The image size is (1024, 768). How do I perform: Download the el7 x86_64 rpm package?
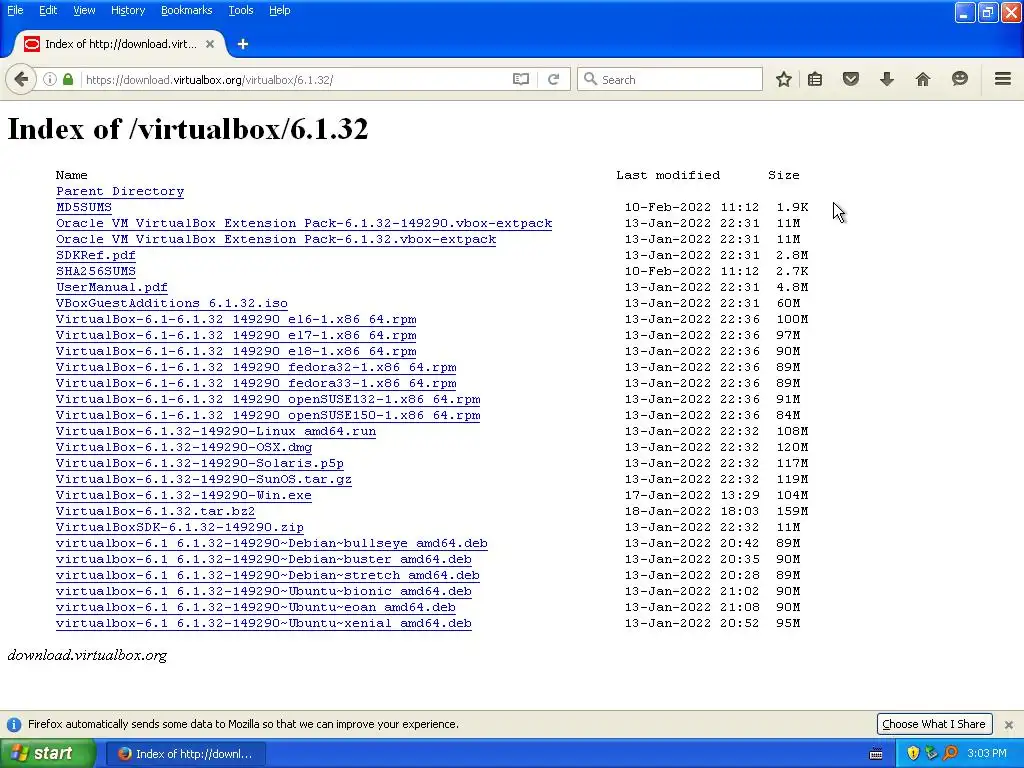[236, 335]
